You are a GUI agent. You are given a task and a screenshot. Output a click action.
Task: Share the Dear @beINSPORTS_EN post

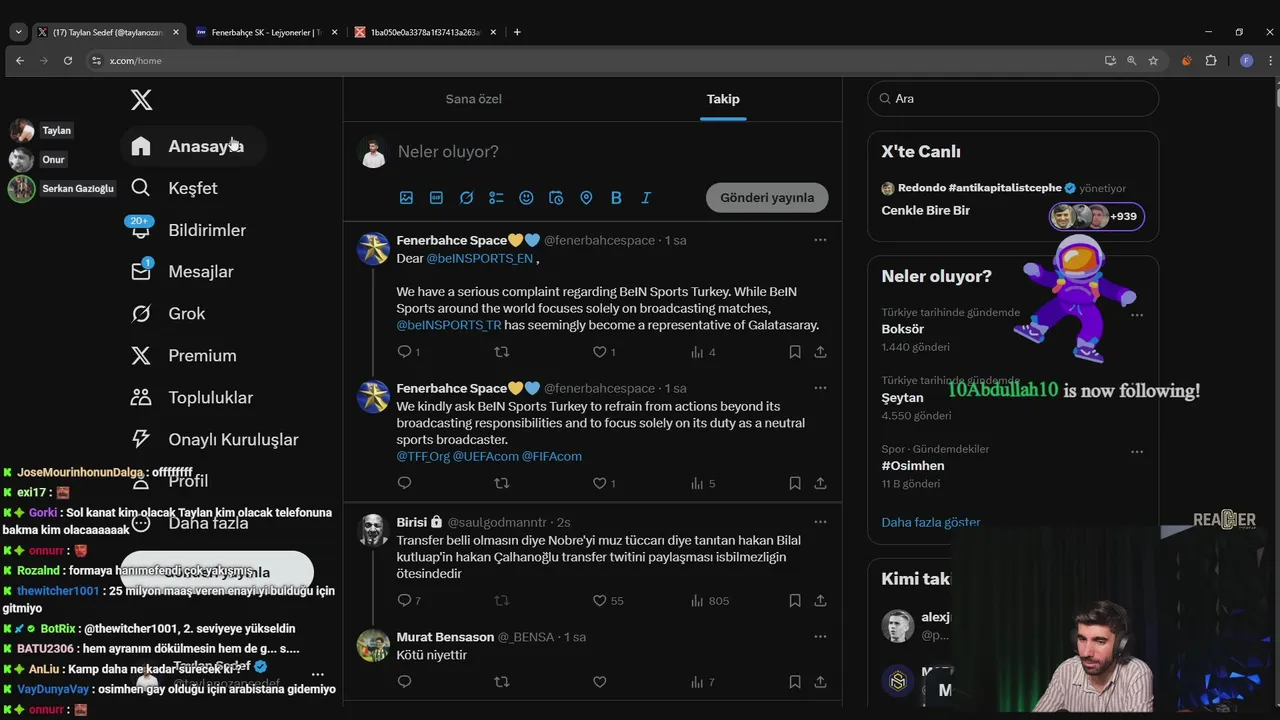820,352
